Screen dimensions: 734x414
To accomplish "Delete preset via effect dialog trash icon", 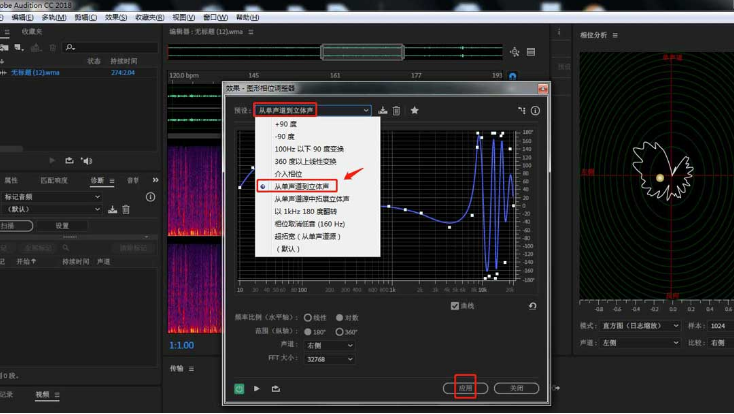I will (x=396, y=111).
